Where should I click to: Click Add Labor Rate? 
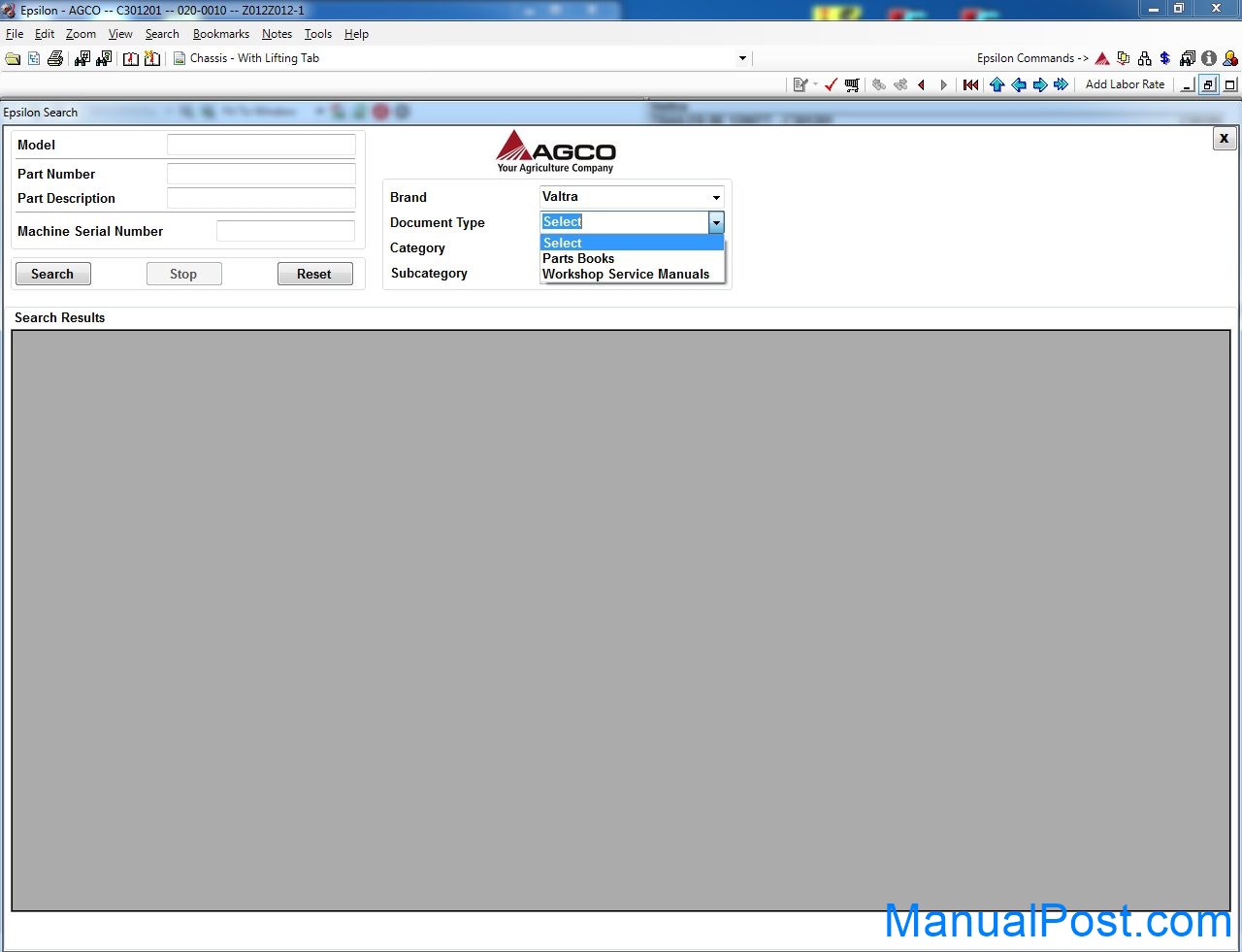pyautogui.click(x=1125, y=84)
